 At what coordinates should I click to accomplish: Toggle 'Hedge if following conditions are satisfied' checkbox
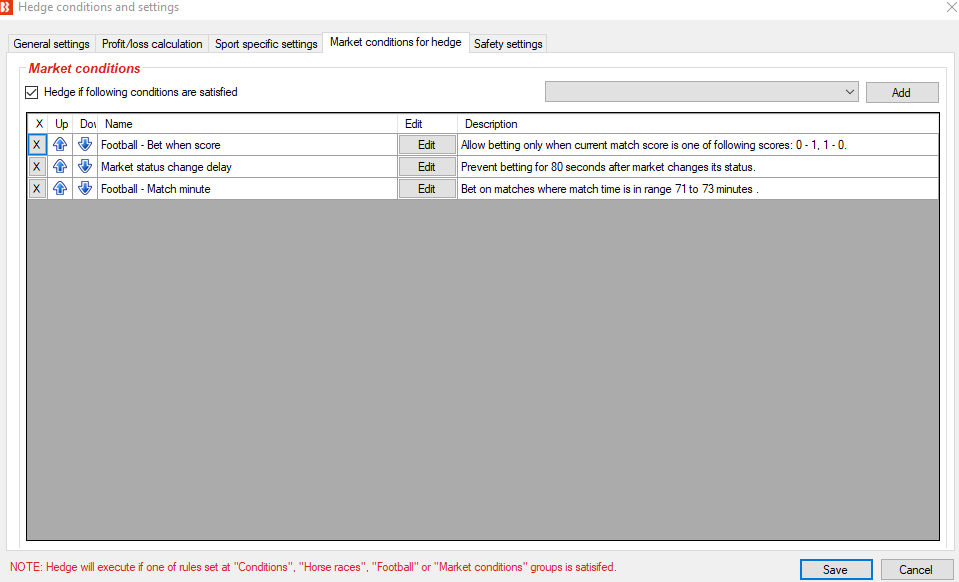(x=32, y=92)
